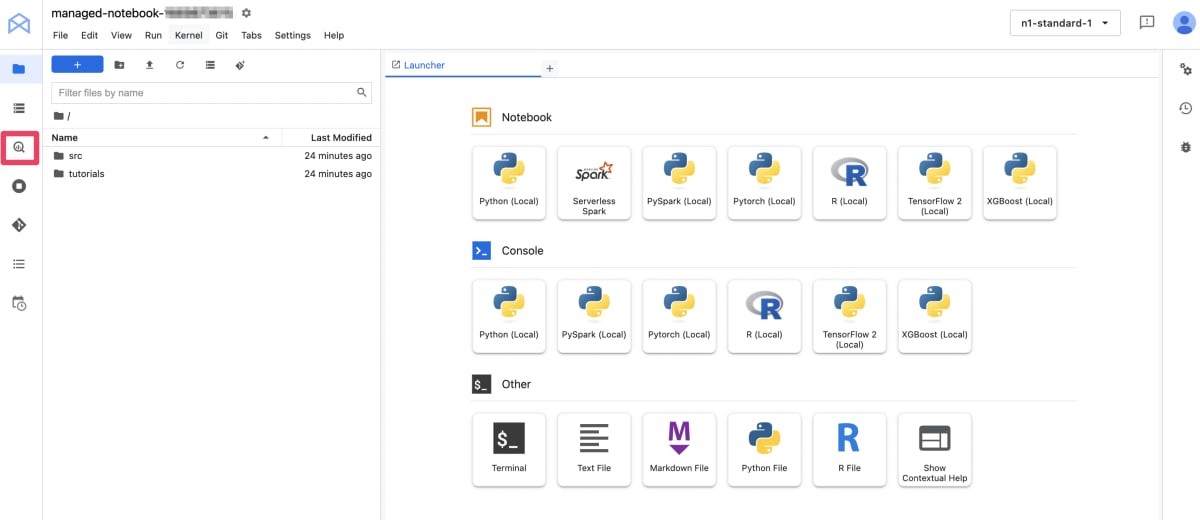This screenshot has height=520, width=1200.
Task: Select the Launcher tab
Action: coord(462,66)
